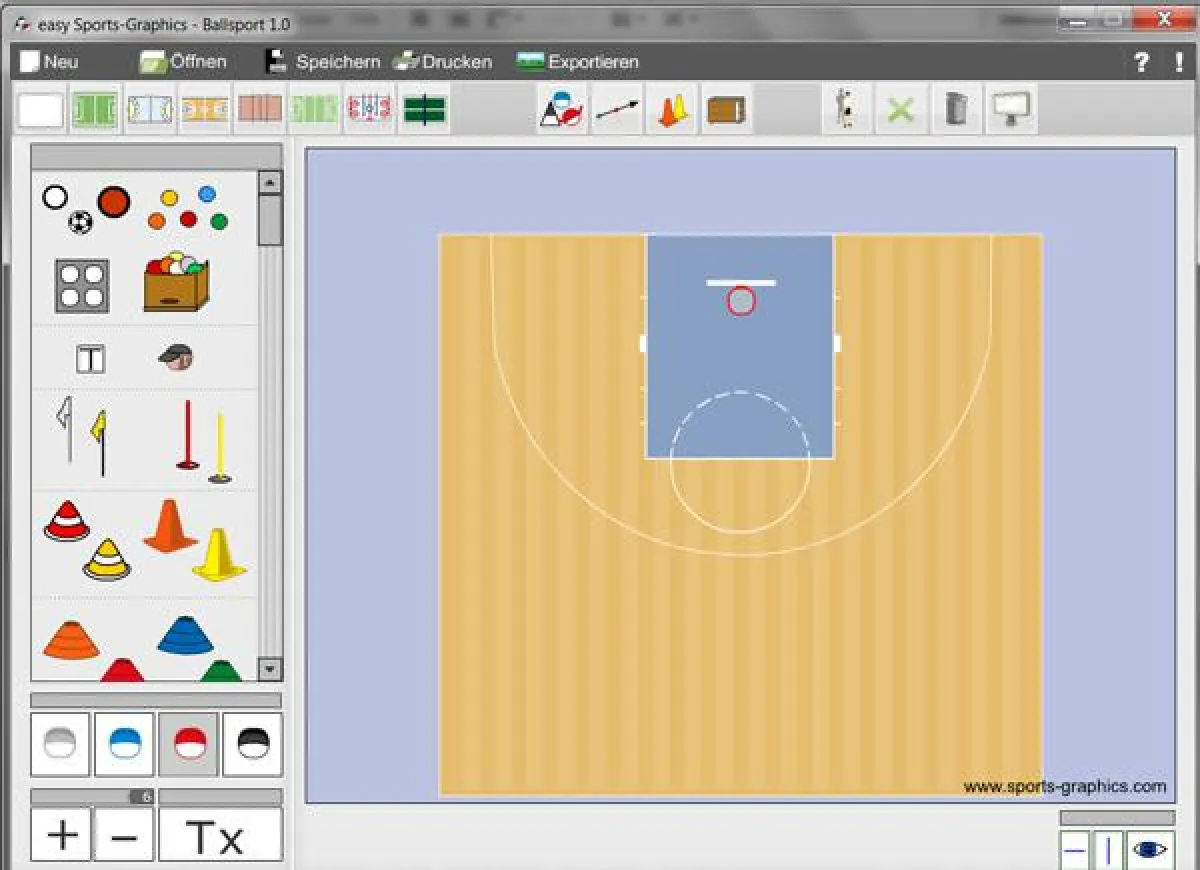The image size is (1200, 870).
Task: Select the black and white shapes tool
Action: coord(253,743)
